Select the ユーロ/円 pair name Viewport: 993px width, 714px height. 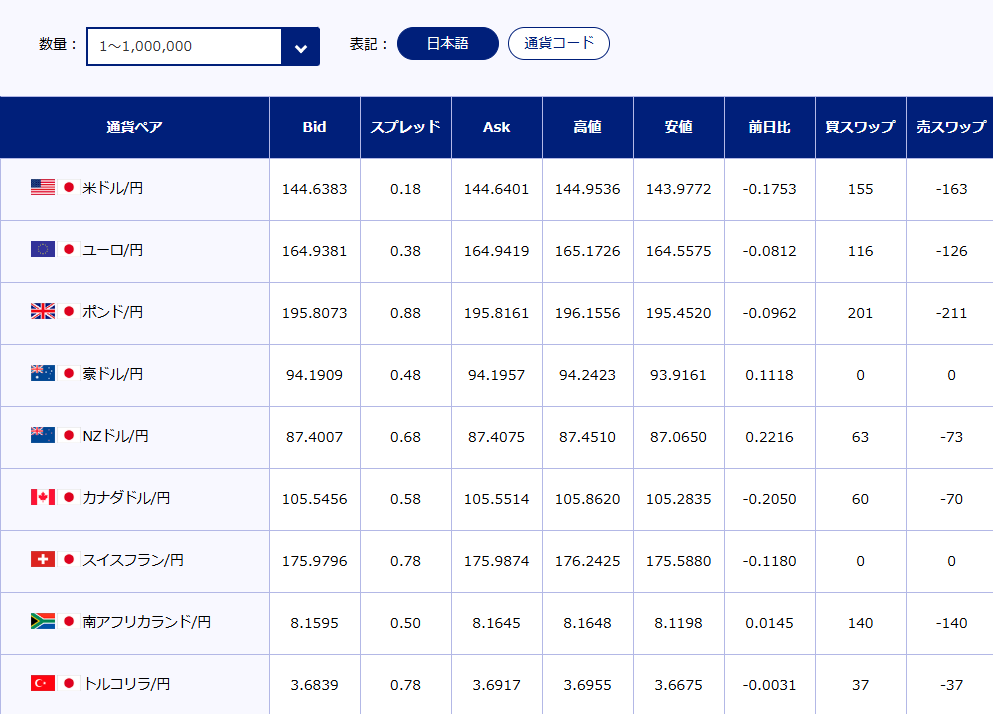[113, 250]
